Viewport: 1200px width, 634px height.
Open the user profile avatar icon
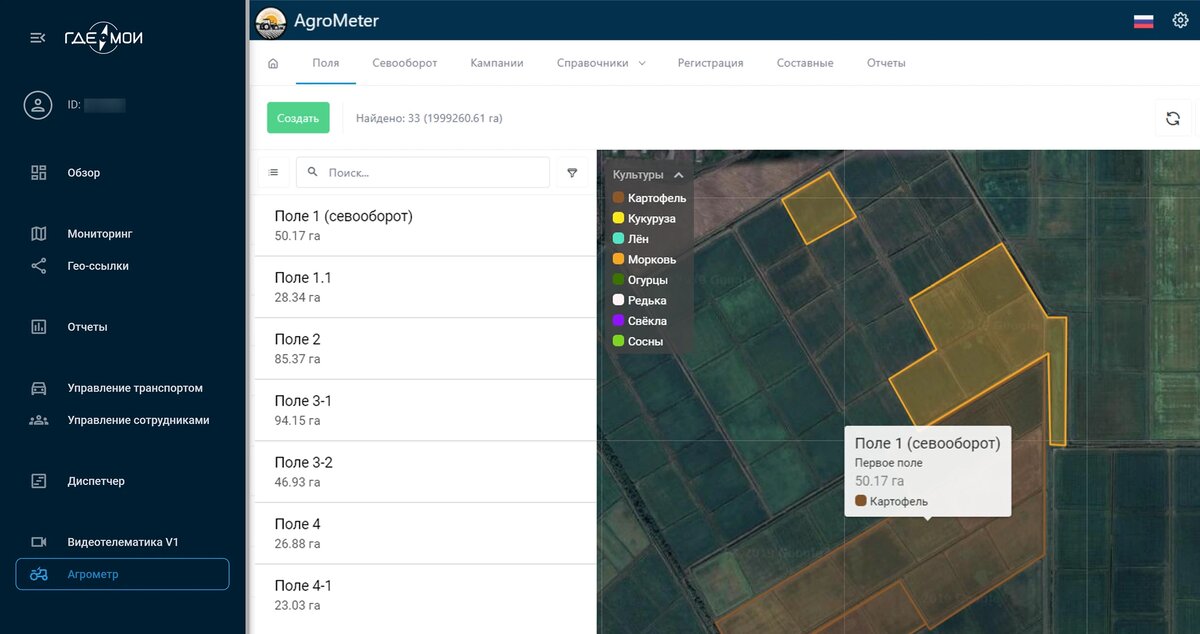tap(38, 105)
